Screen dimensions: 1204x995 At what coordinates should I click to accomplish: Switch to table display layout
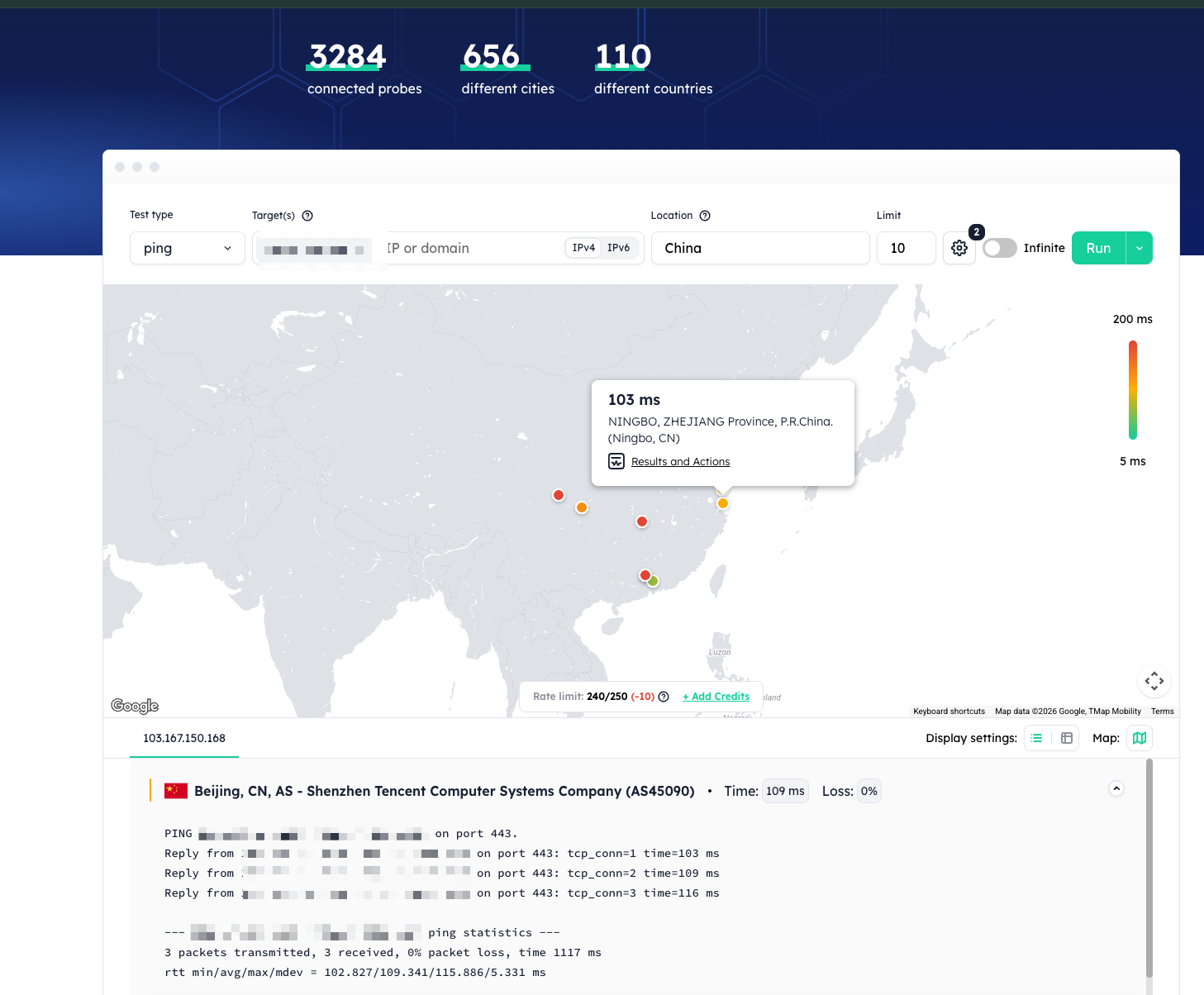(x=1066, y=738)
